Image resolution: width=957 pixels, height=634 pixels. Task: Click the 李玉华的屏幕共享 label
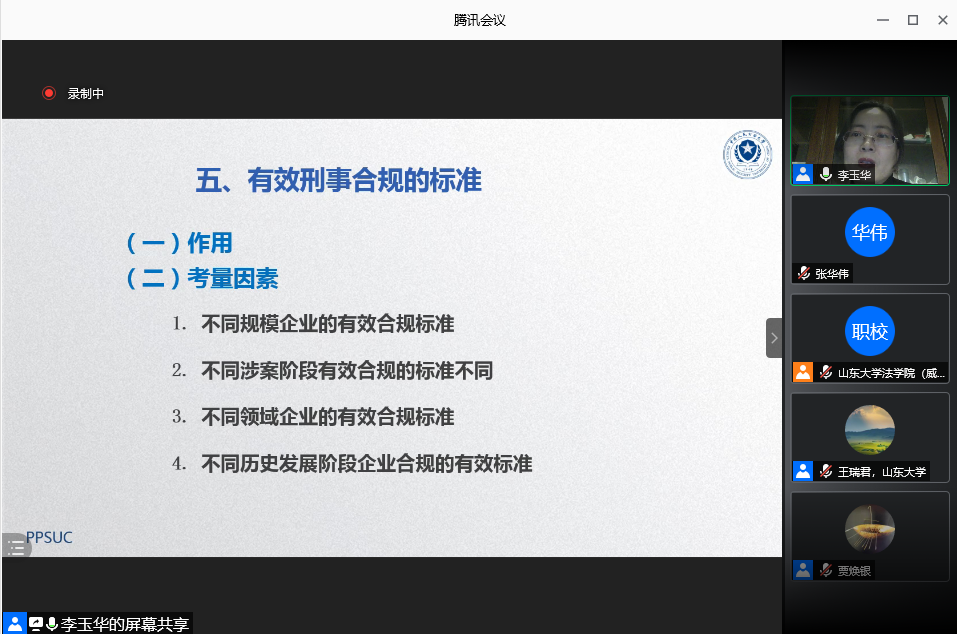pyautogui.click(x=125, y=624)
